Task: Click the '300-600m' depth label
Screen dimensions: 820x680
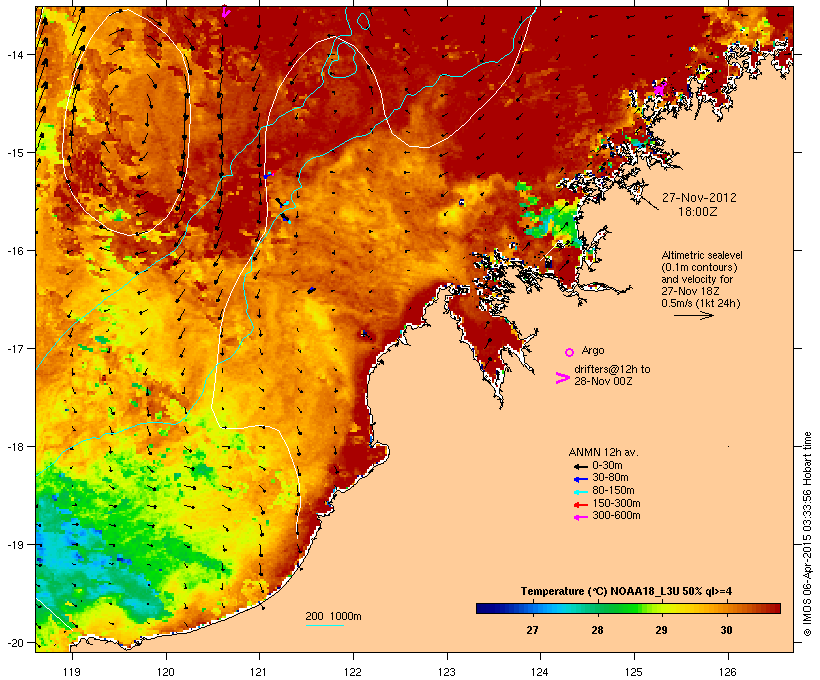Action: click(x=616, y=516)
